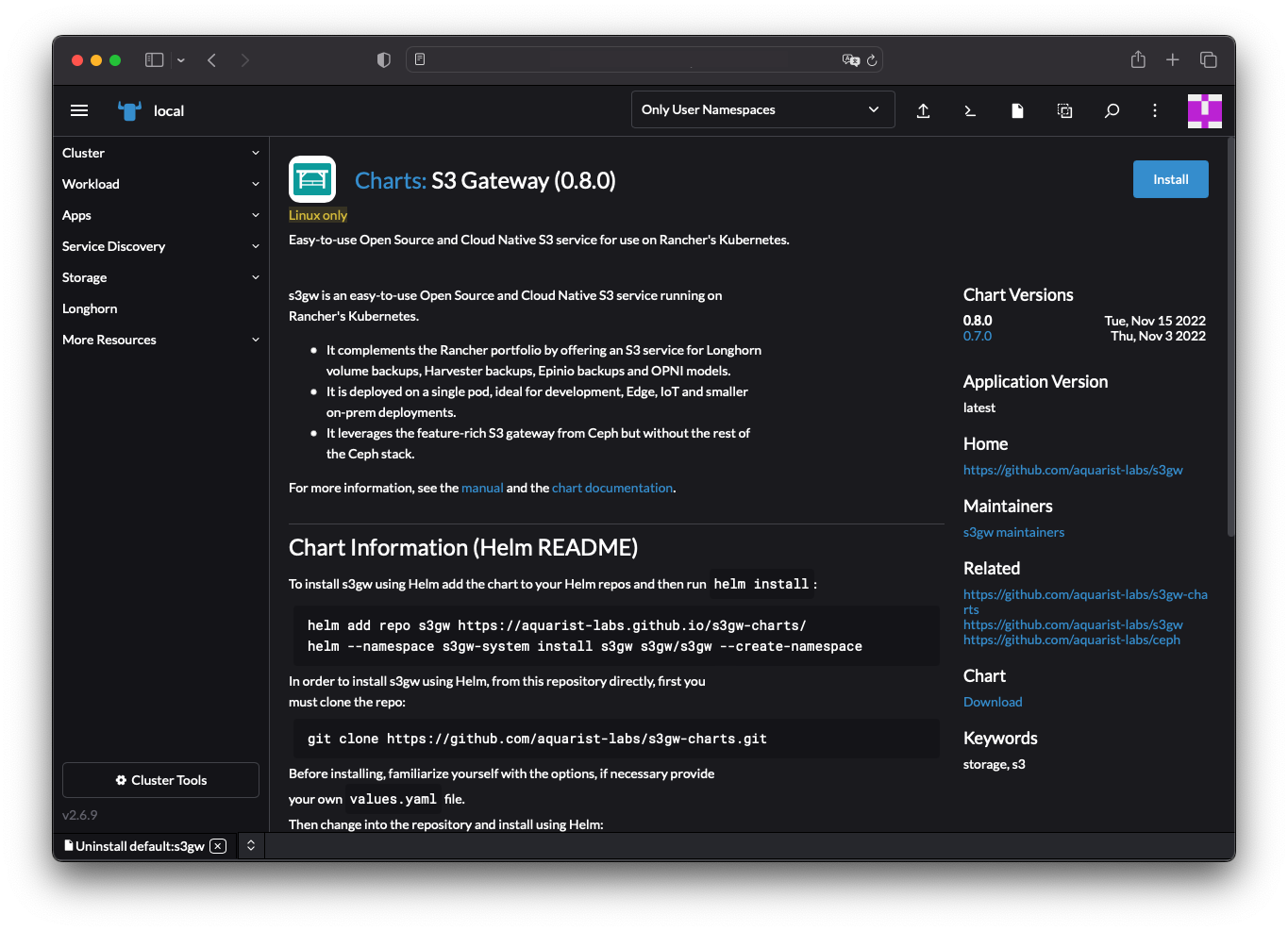
Task: Collapse the Storage sidebar section
Action: coord(160,276)
